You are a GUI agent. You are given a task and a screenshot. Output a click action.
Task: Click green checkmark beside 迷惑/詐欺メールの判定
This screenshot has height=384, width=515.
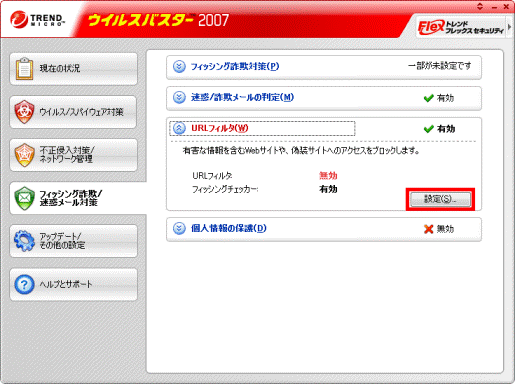[428, 98]
